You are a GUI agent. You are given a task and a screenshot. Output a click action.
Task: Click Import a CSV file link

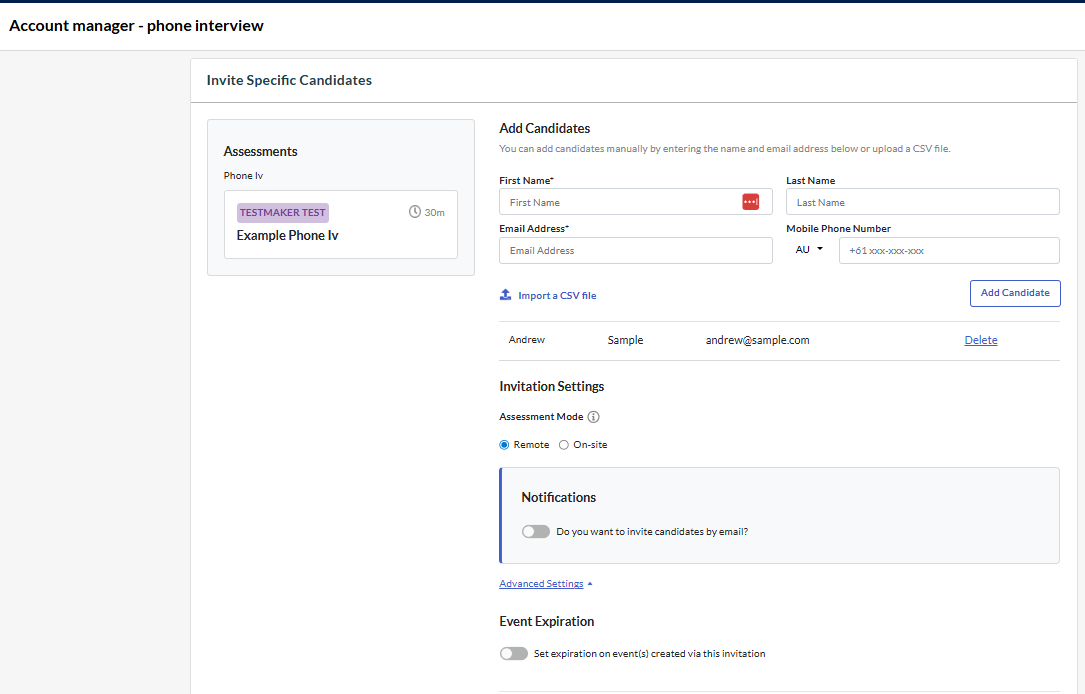click(557, 295)
